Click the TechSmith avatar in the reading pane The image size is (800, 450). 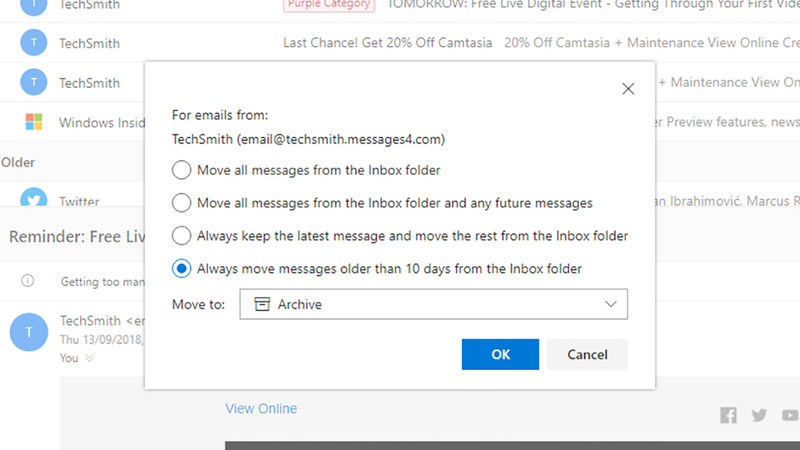click(x=29, y=332)
